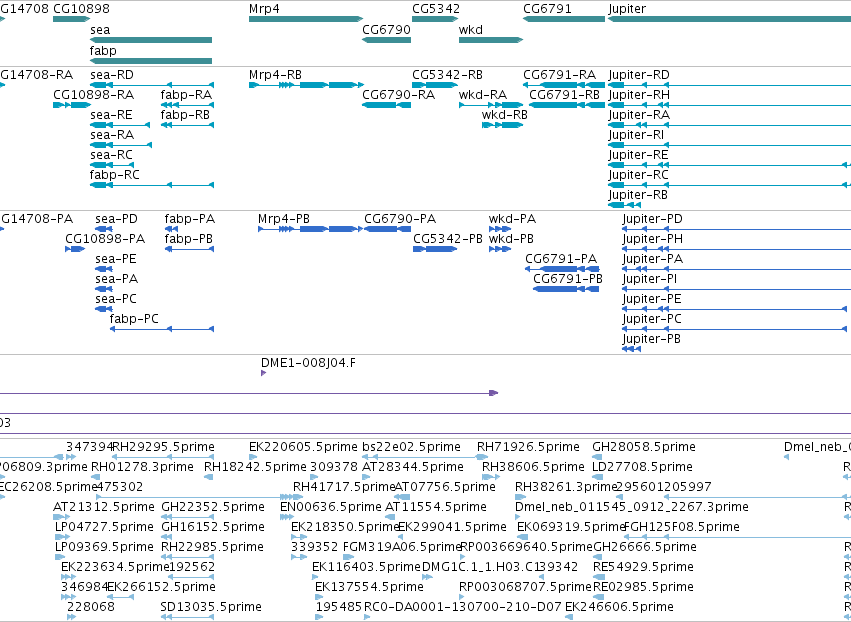Open transcript wkd-RA label
The image size is (851, 622).
pyautogui.click(x=482, y=95)
